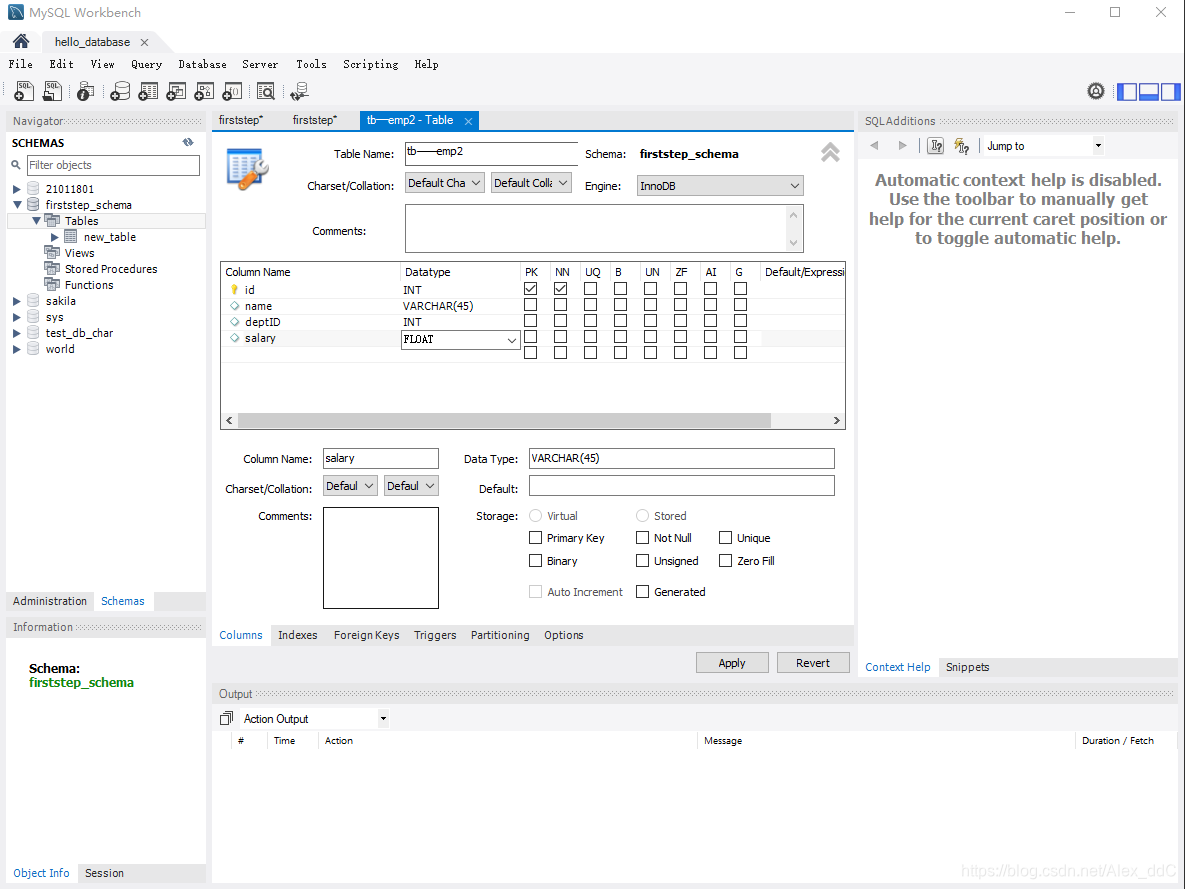Image resolution: width=1185 pixels, height=889 pixels.
Task: Expand the world schema
Action: coord(17,348)
